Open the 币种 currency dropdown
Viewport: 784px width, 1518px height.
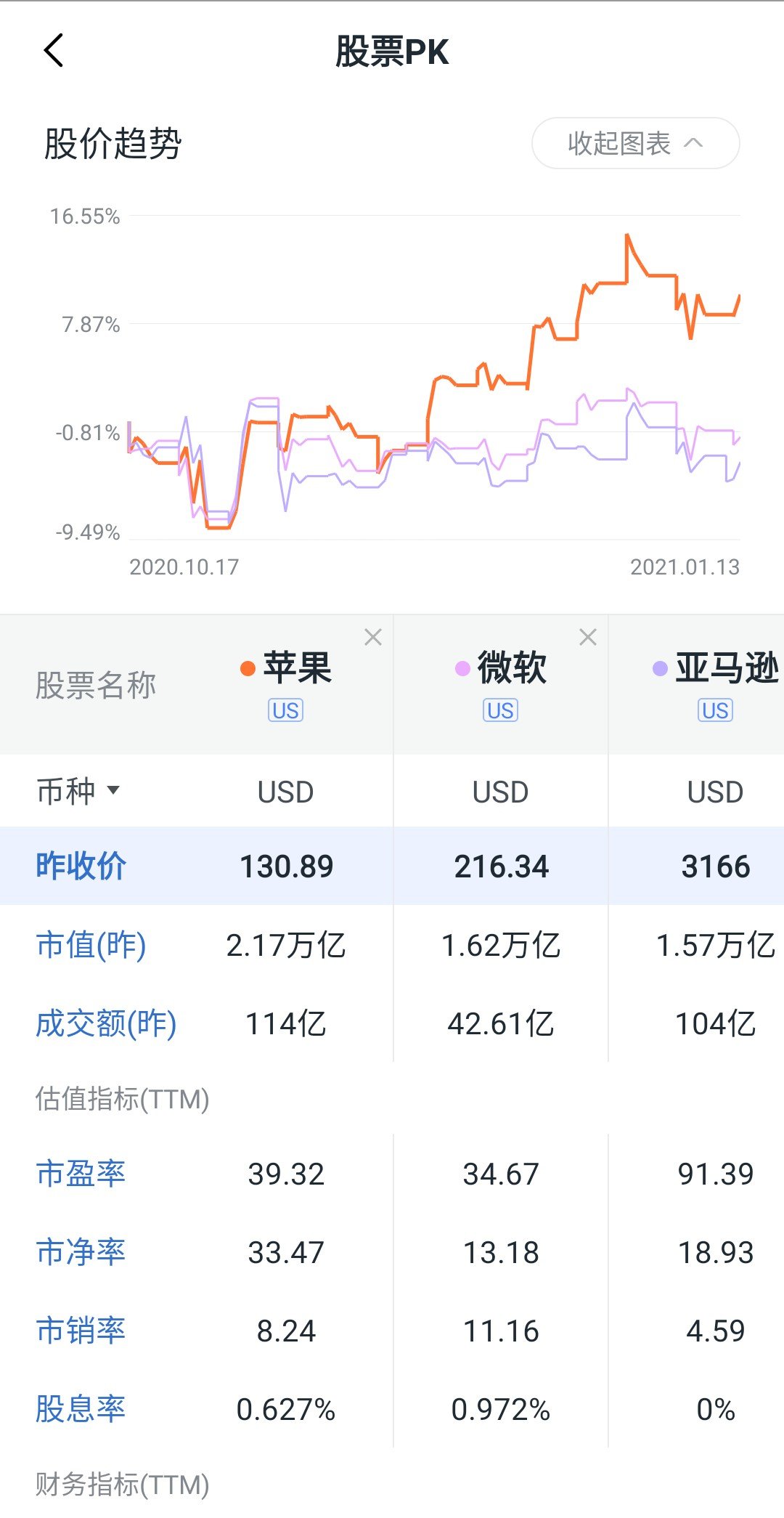tap(78, 791)
